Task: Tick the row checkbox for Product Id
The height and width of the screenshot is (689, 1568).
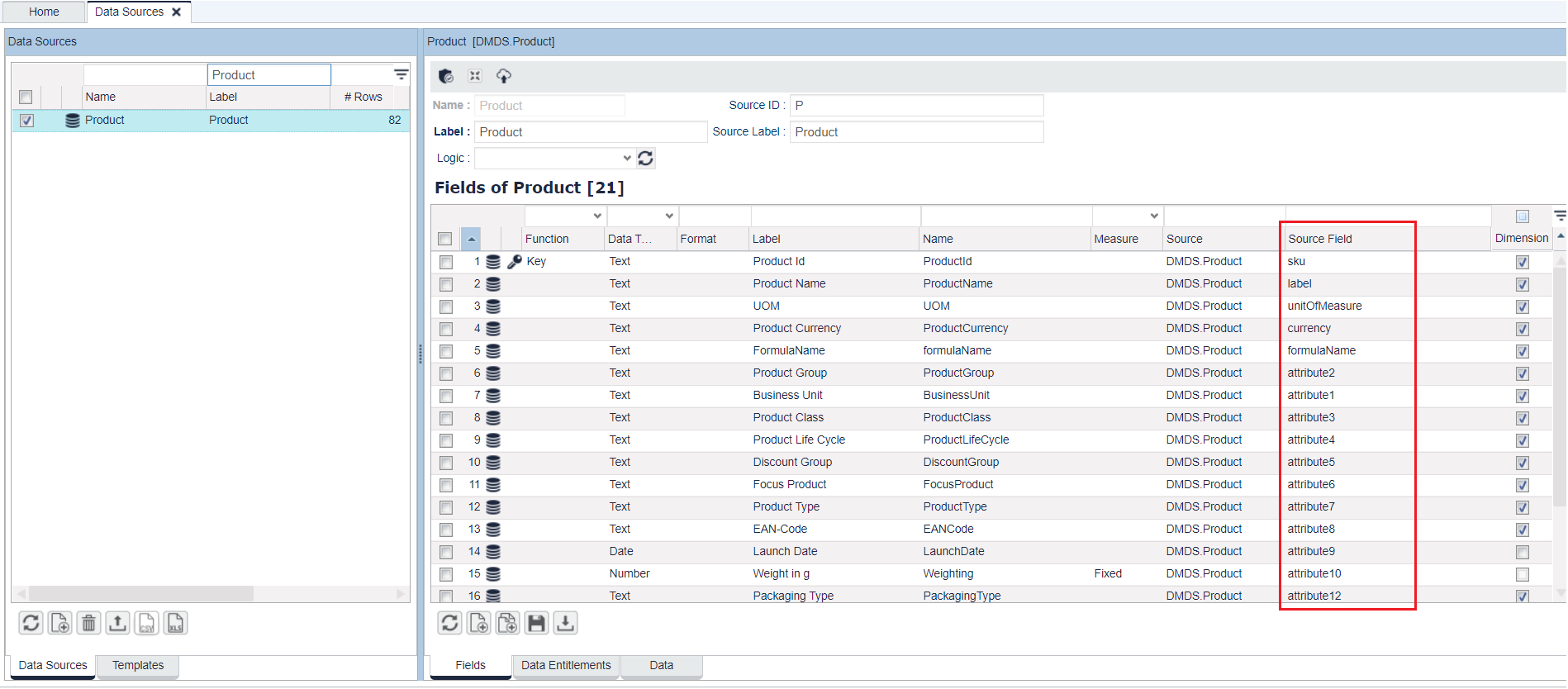Action: 446,262
